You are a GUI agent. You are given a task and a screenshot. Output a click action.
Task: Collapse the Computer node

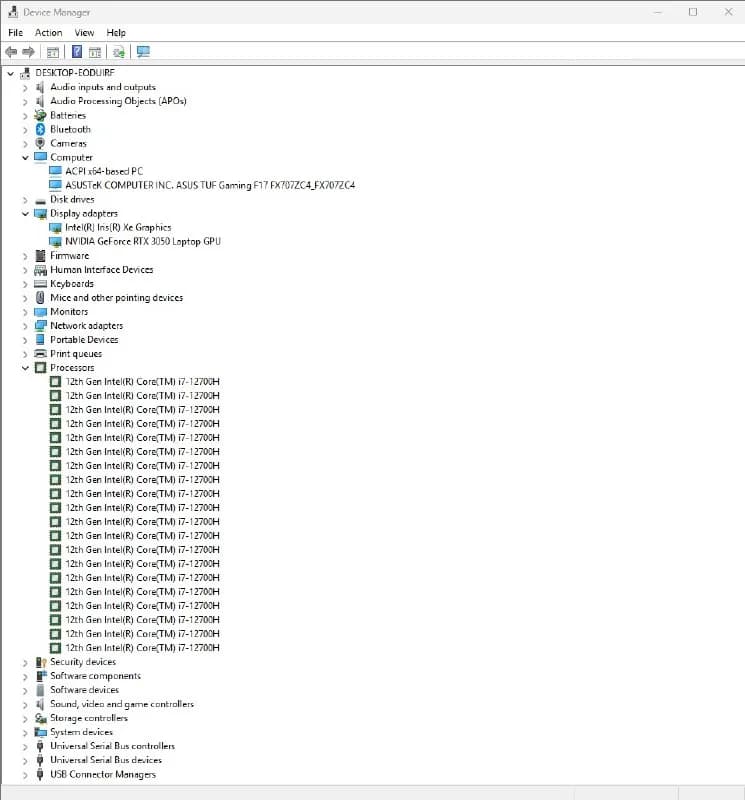click(x=25, y=158)
